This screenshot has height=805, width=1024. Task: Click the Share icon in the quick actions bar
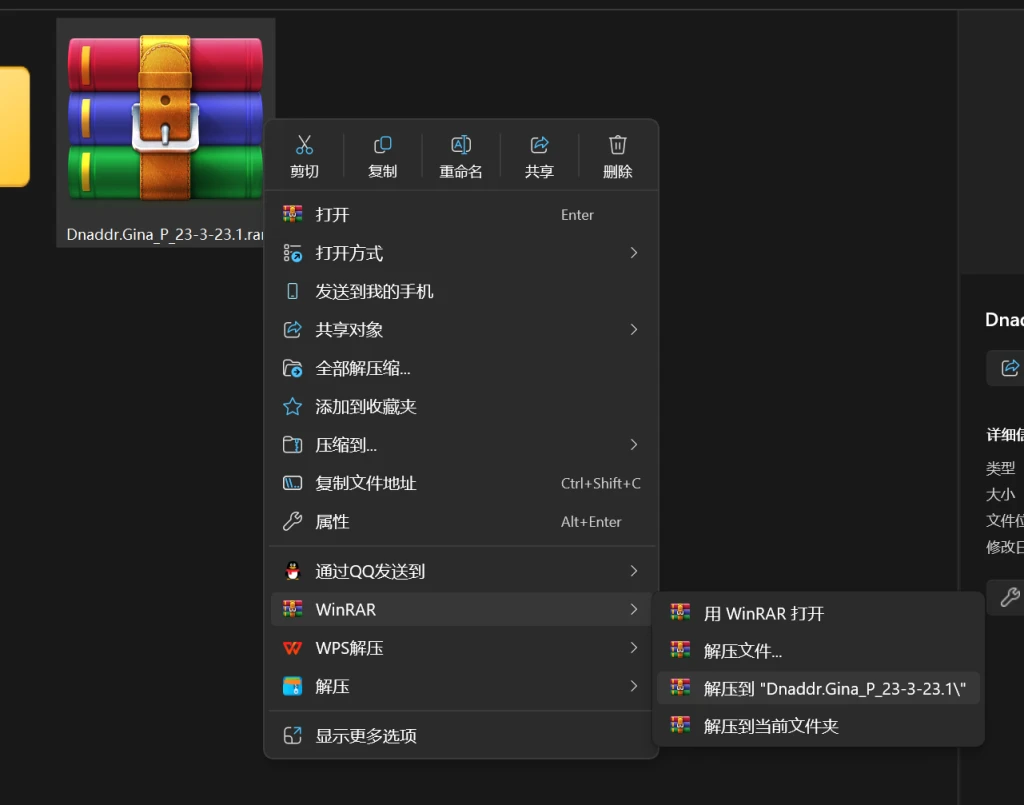coord(538,144)
